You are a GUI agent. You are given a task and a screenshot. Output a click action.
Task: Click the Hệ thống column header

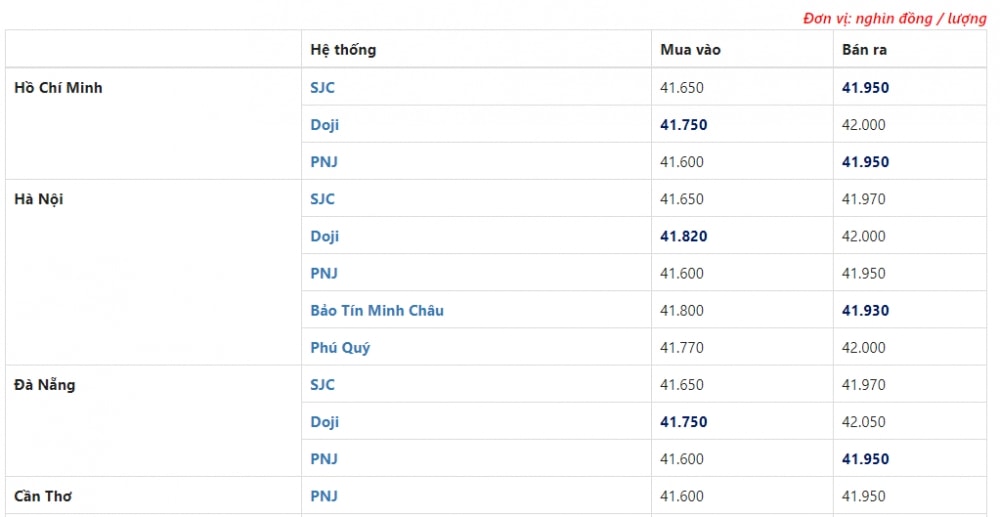(343, 50)
